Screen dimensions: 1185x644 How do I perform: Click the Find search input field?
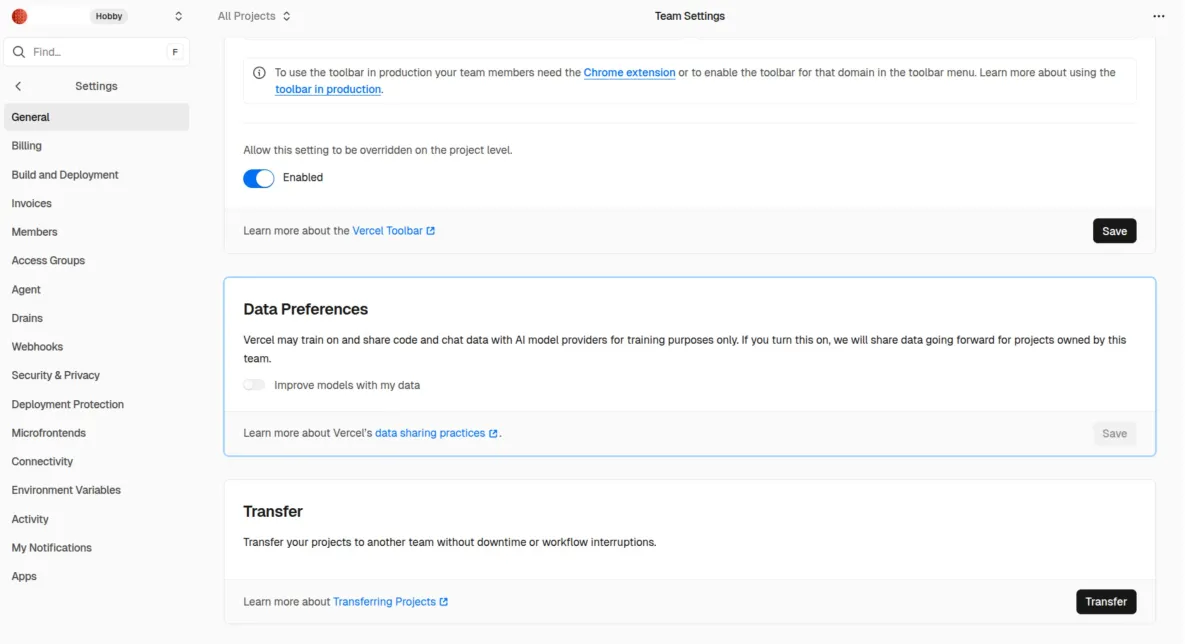click(x=95, y=52)
